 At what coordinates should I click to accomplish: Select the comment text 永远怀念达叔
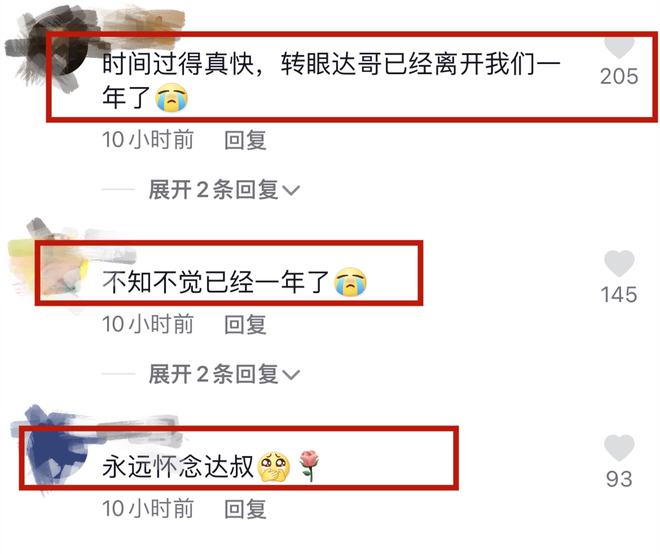(x=178, y=466)
